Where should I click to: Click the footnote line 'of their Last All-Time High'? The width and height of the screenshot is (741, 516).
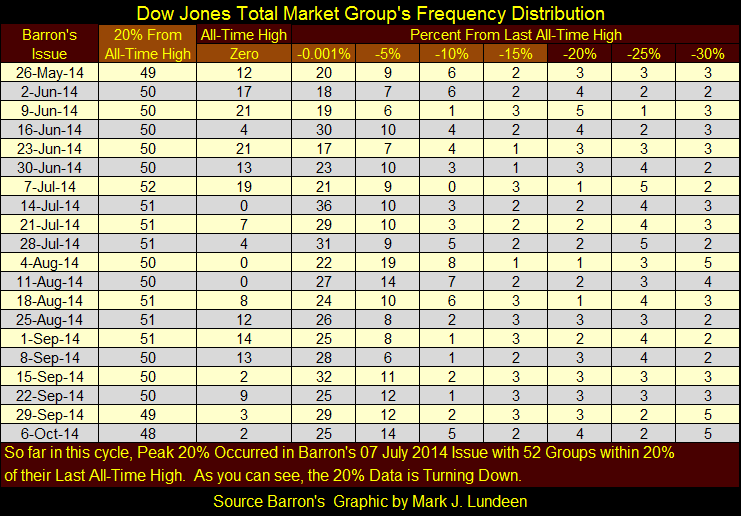[x=263, y=475]
